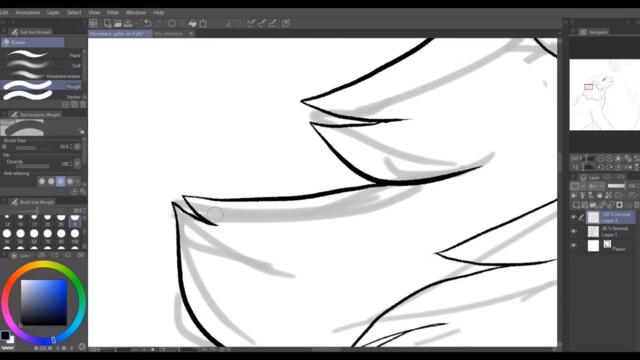Open the layer blending mode dropdown
The image size is (640, 360).
(596, 186)
